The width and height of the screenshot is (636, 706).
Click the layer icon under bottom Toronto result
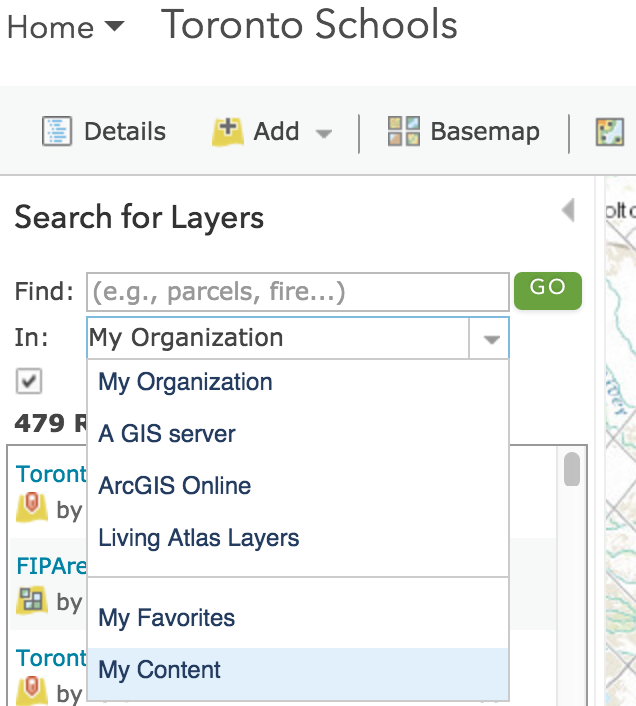[32, 691]
